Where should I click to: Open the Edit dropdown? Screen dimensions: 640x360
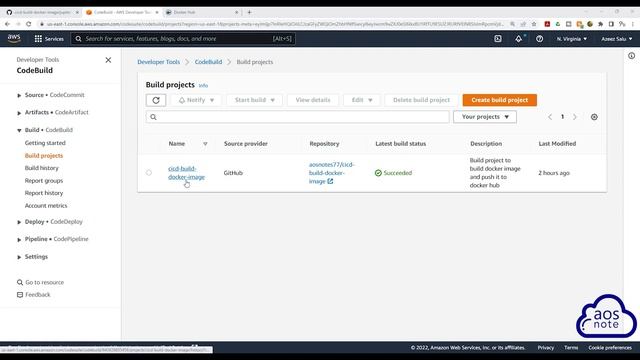362,100
